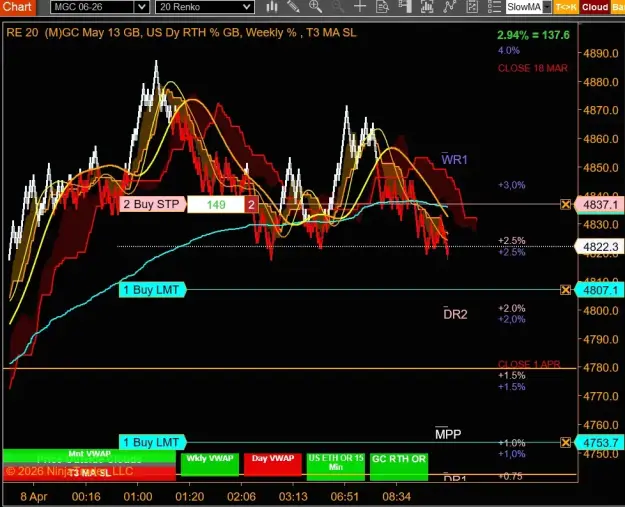
Task: Click the greyed zoom out magnifier icon
Action: [338, 7]
